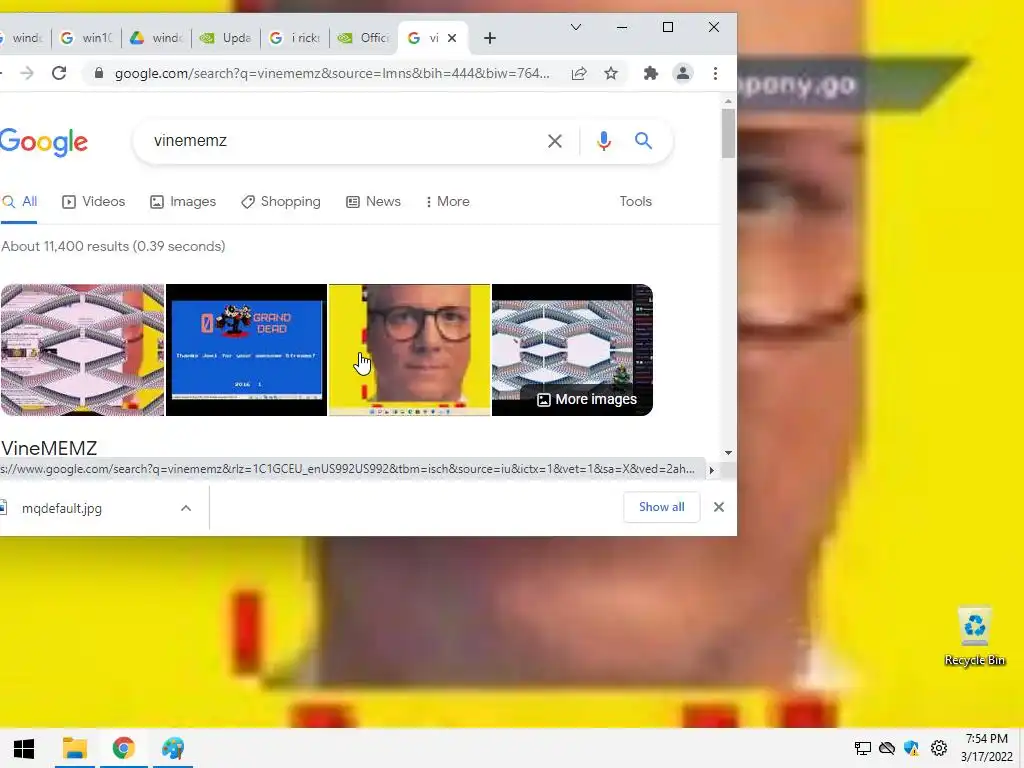
Task: Open a new tab with plus button
Action: 490,39
